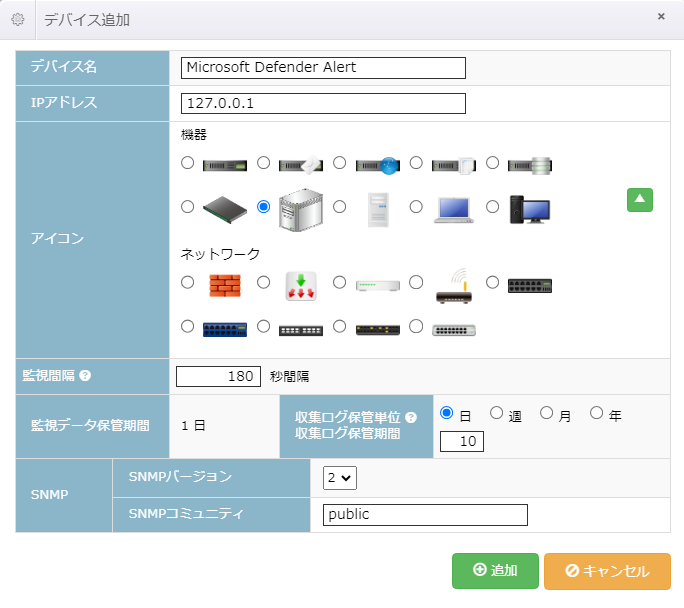Select the 月 log retention unit

pyautogui.click(x=546, y=413)
